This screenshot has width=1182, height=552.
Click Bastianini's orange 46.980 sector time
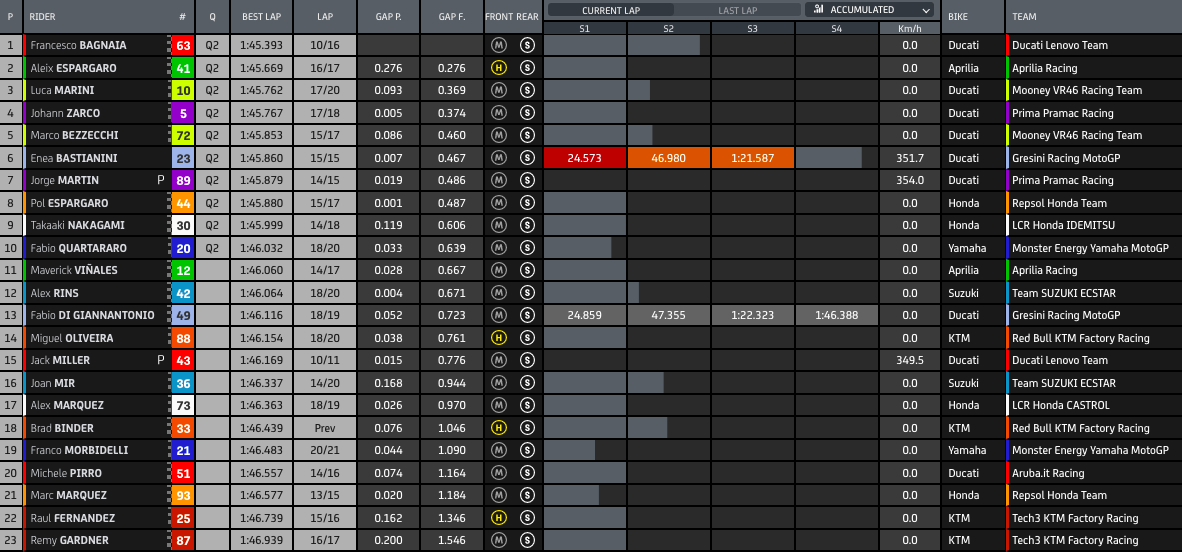point(669,158)
